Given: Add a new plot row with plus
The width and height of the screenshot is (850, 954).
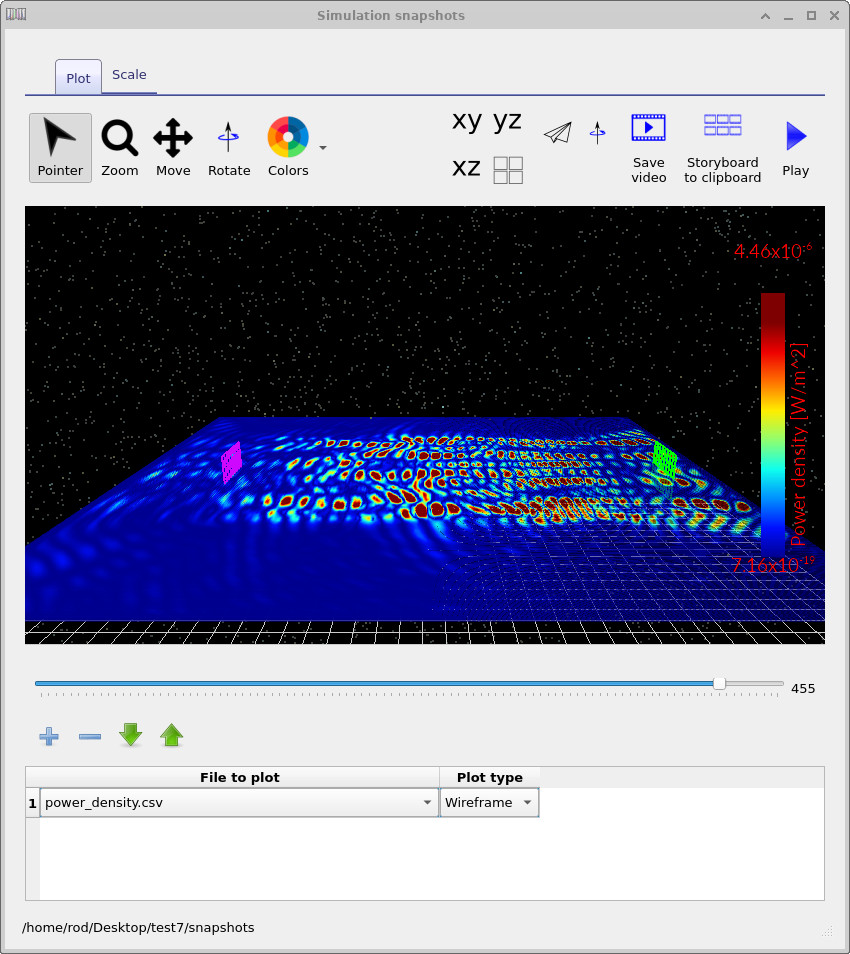Looking at the screenshot, I should (48, 736).
